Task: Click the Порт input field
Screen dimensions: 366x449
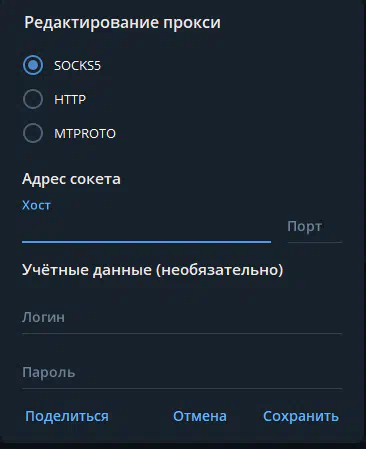Action: click(315, 227)
